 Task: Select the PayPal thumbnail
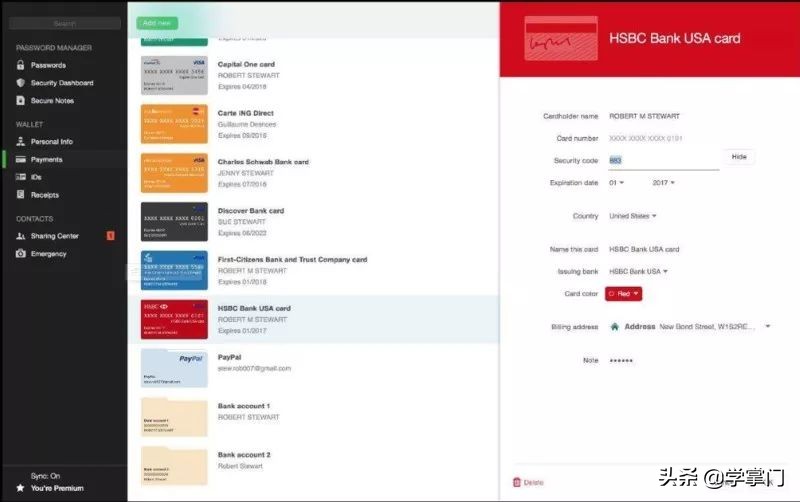pos(174,368)
